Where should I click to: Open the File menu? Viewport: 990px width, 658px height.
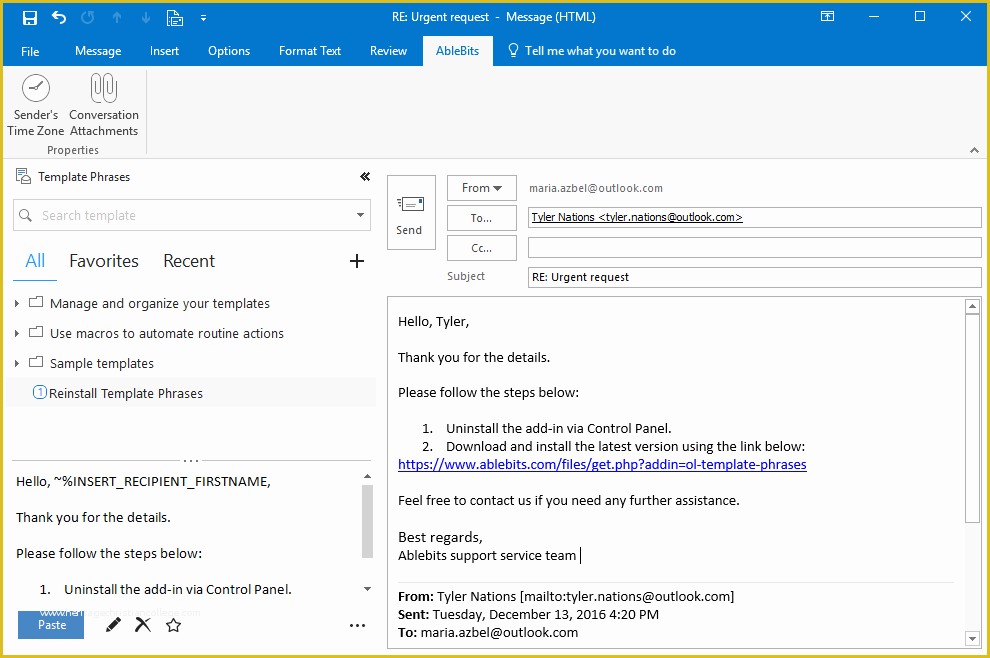coord(30,51)
